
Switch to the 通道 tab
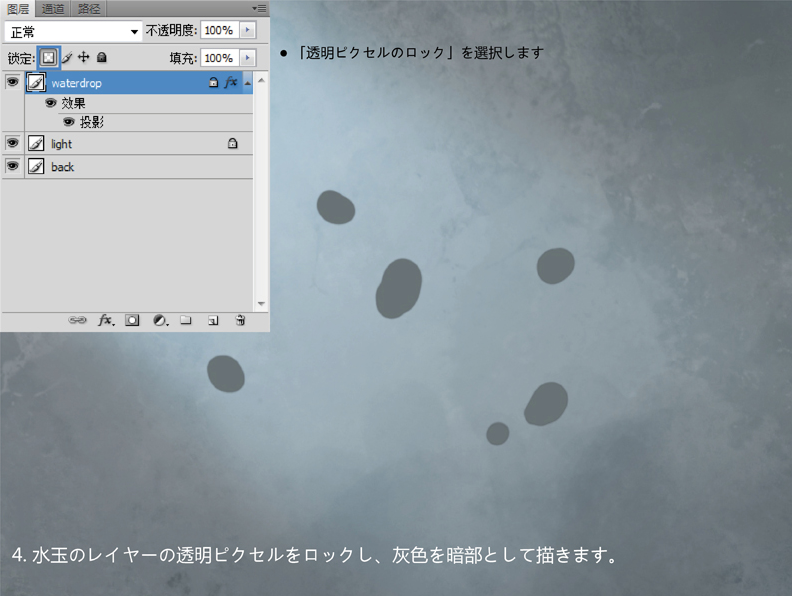pos(53,9)
